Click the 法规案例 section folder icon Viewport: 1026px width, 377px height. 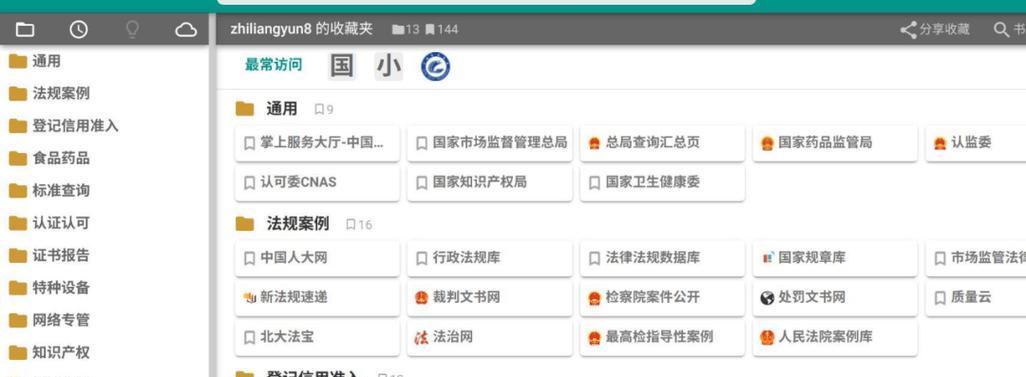click(x=245, y=224)
